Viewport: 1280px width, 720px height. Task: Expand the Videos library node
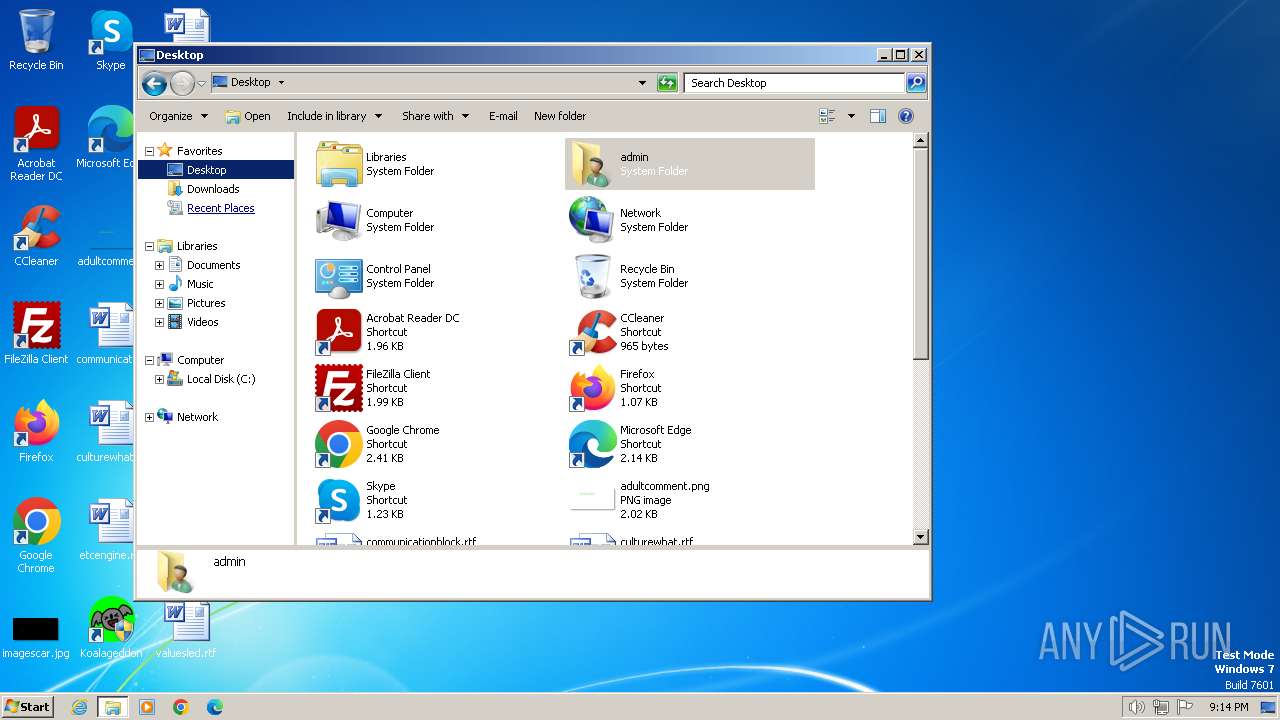pyautogui.click(x=159, y=322)
